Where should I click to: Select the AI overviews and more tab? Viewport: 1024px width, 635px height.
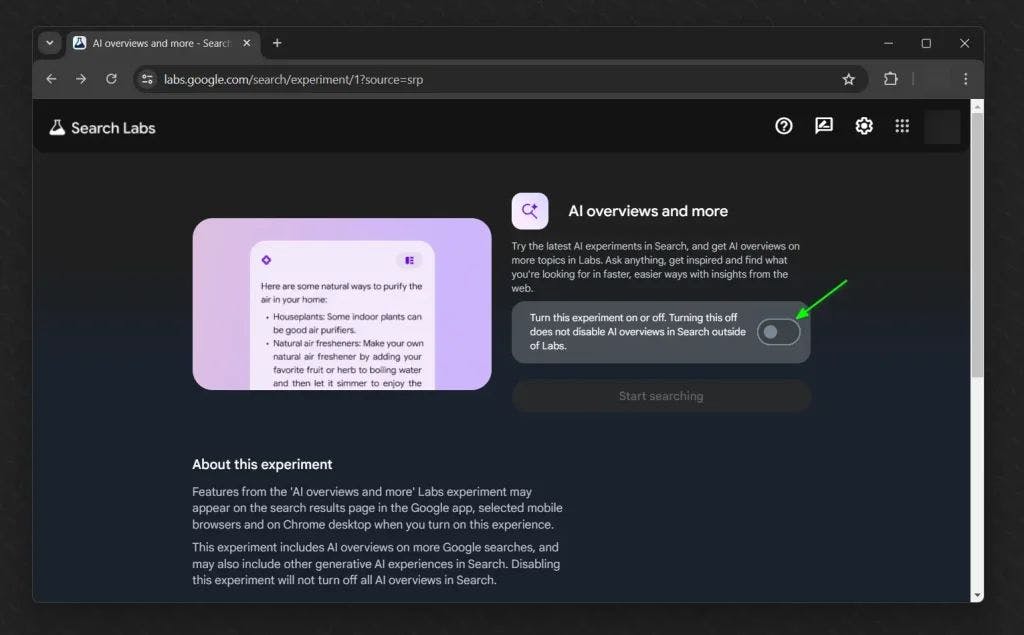pyautogui.click(x=160, y=43)
